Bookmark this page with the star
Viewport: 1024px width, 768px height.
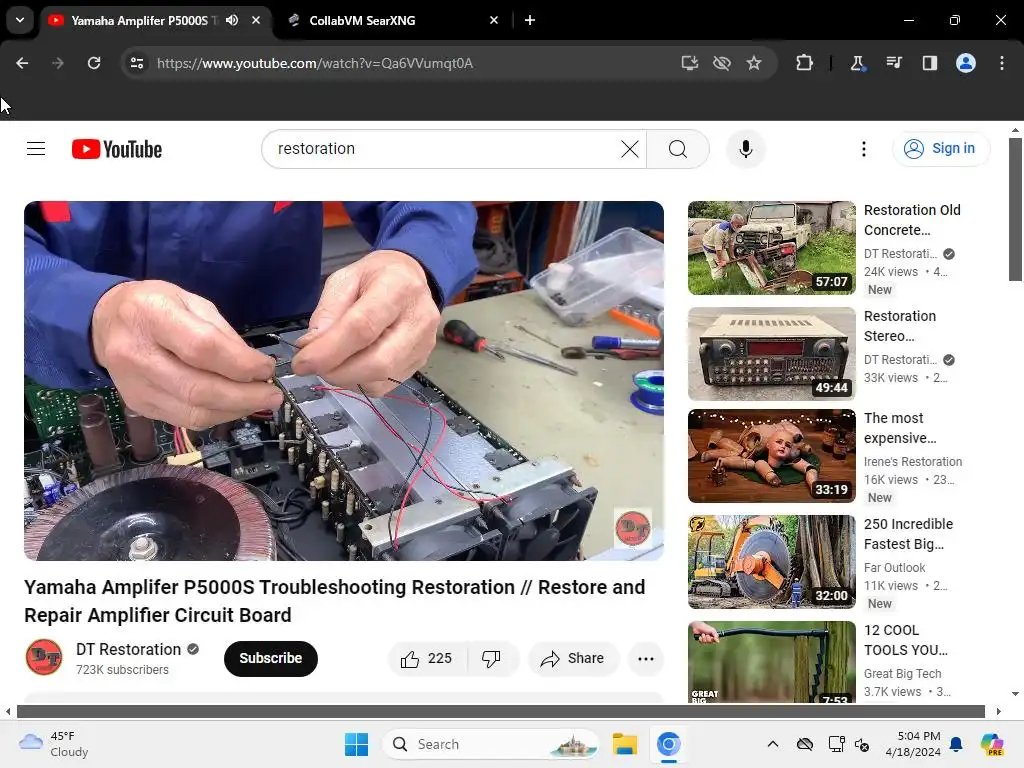(754, 63)
